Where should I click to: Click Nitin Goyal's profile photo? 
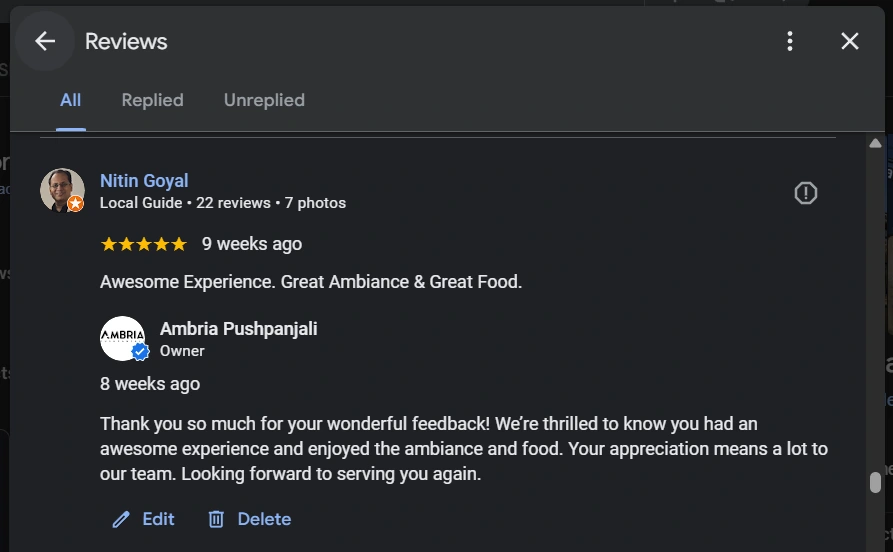pyautogui.click(x=61, y=189)
